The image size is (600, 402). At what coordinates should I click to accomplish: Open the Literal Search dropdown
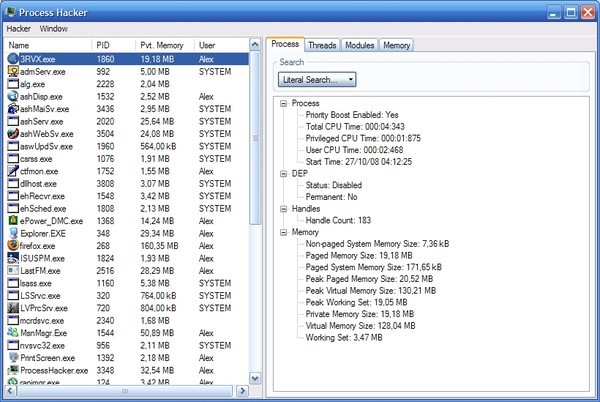[x=316, y=78]
